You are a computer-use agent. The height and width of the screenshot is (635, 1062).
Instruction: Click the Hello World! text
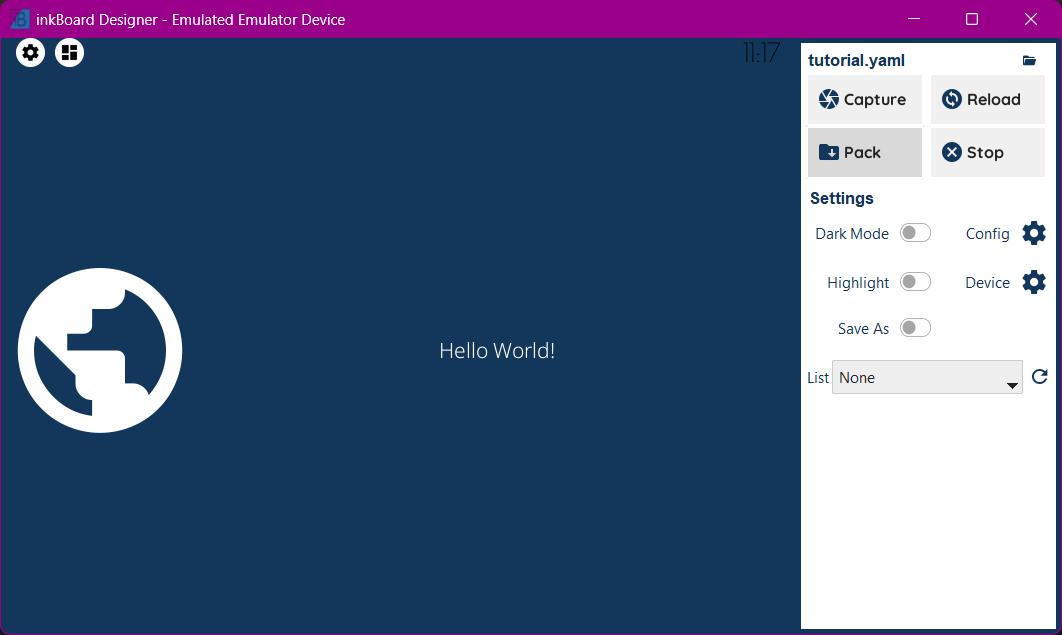[497, 351]
